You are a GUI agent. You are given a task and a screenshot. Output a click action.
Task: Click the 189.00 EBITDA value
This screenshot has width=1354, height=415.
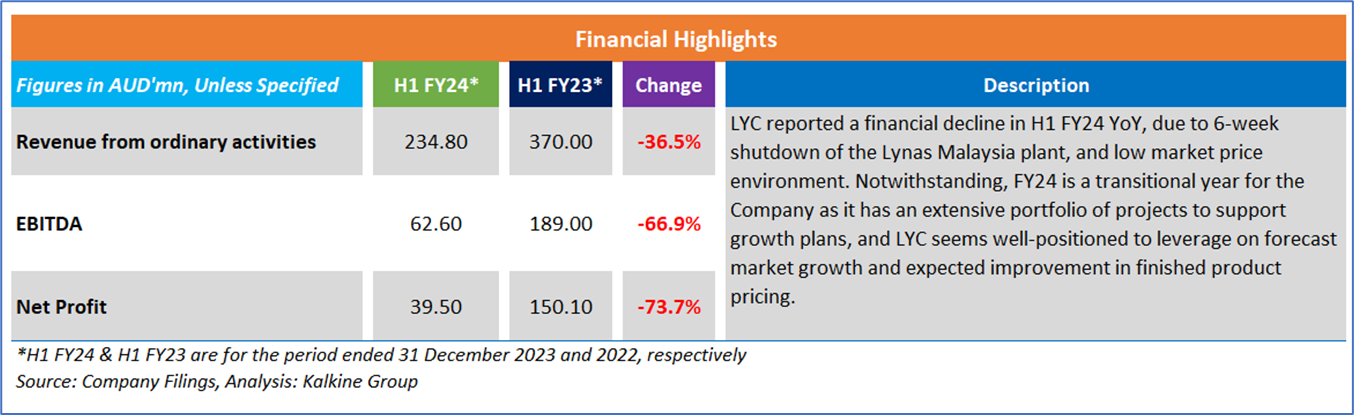[560, 224]
